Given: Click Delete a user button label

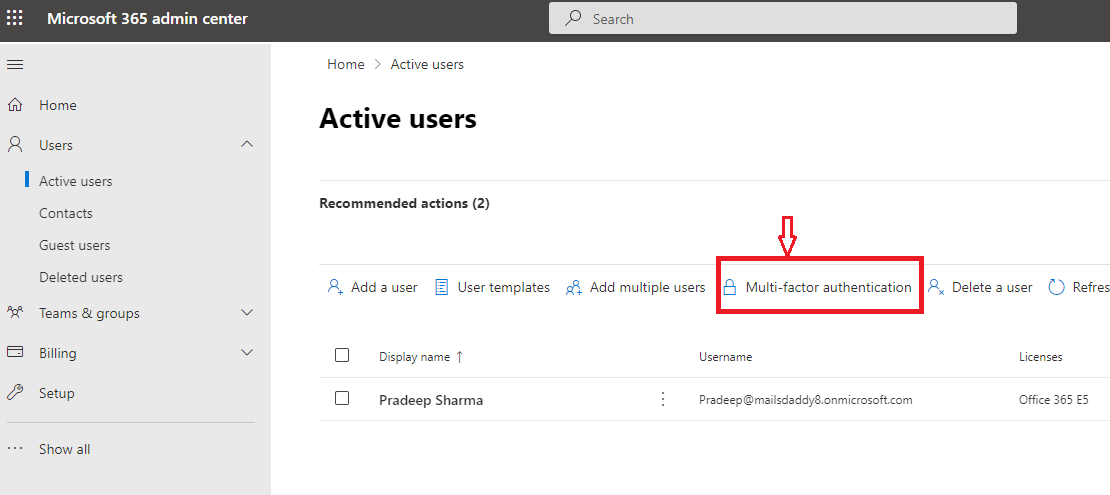Looking at the screenshot, I should tap(992, 288).
